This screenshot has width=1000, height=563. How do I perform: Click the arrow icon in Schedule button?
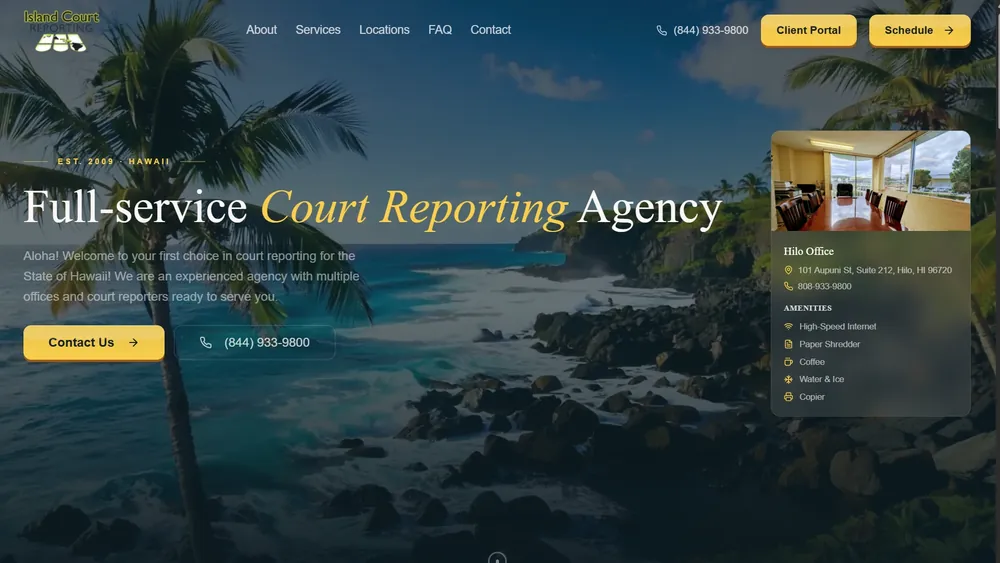tap(949, 30)
